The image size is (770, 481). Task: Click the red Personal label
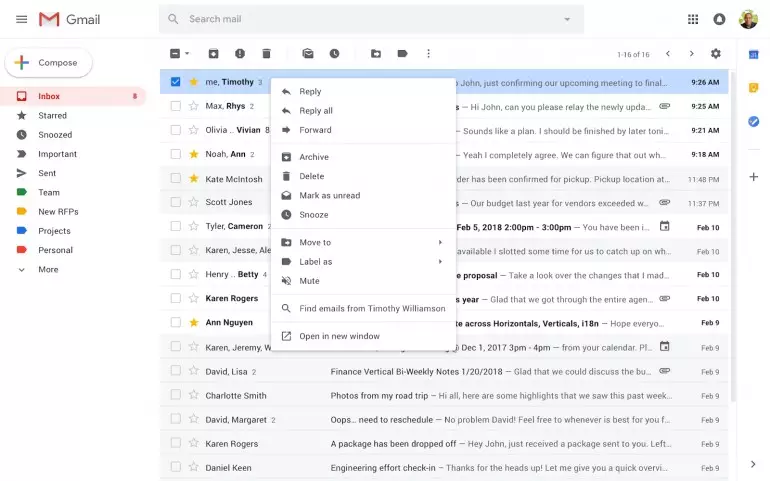click(x=55, y=250)
